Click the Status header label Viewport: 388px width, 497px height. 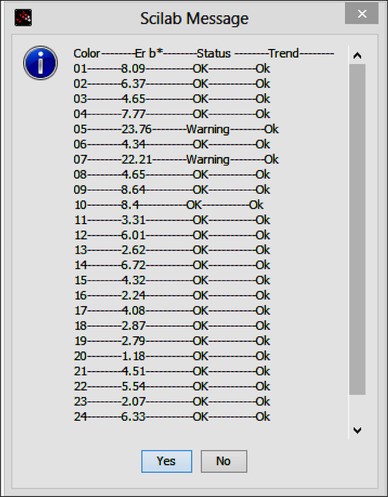(214, 53)
